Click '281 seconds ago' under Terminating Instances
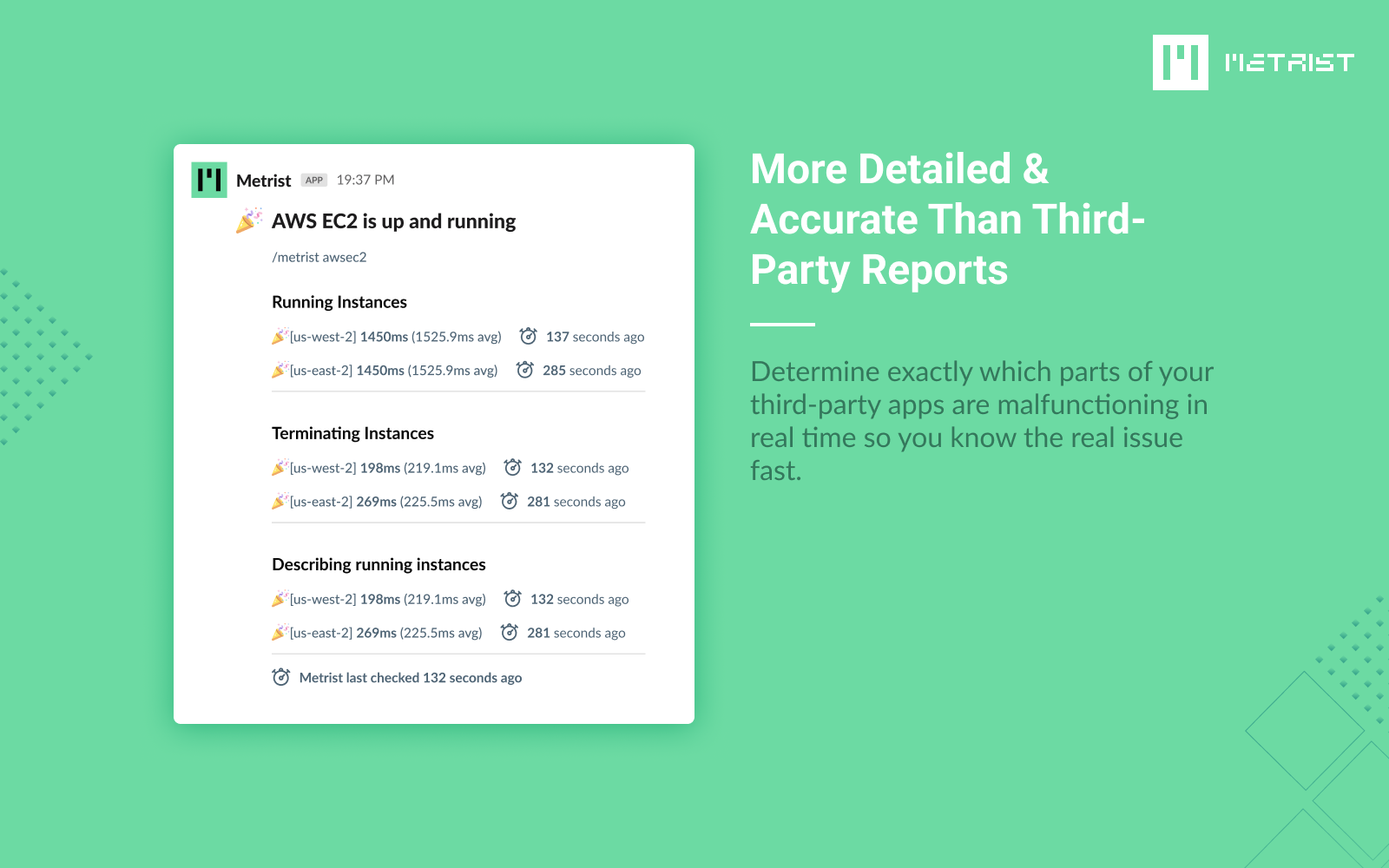The height and width of the screenshot is (868, 1389). [576, 502]
